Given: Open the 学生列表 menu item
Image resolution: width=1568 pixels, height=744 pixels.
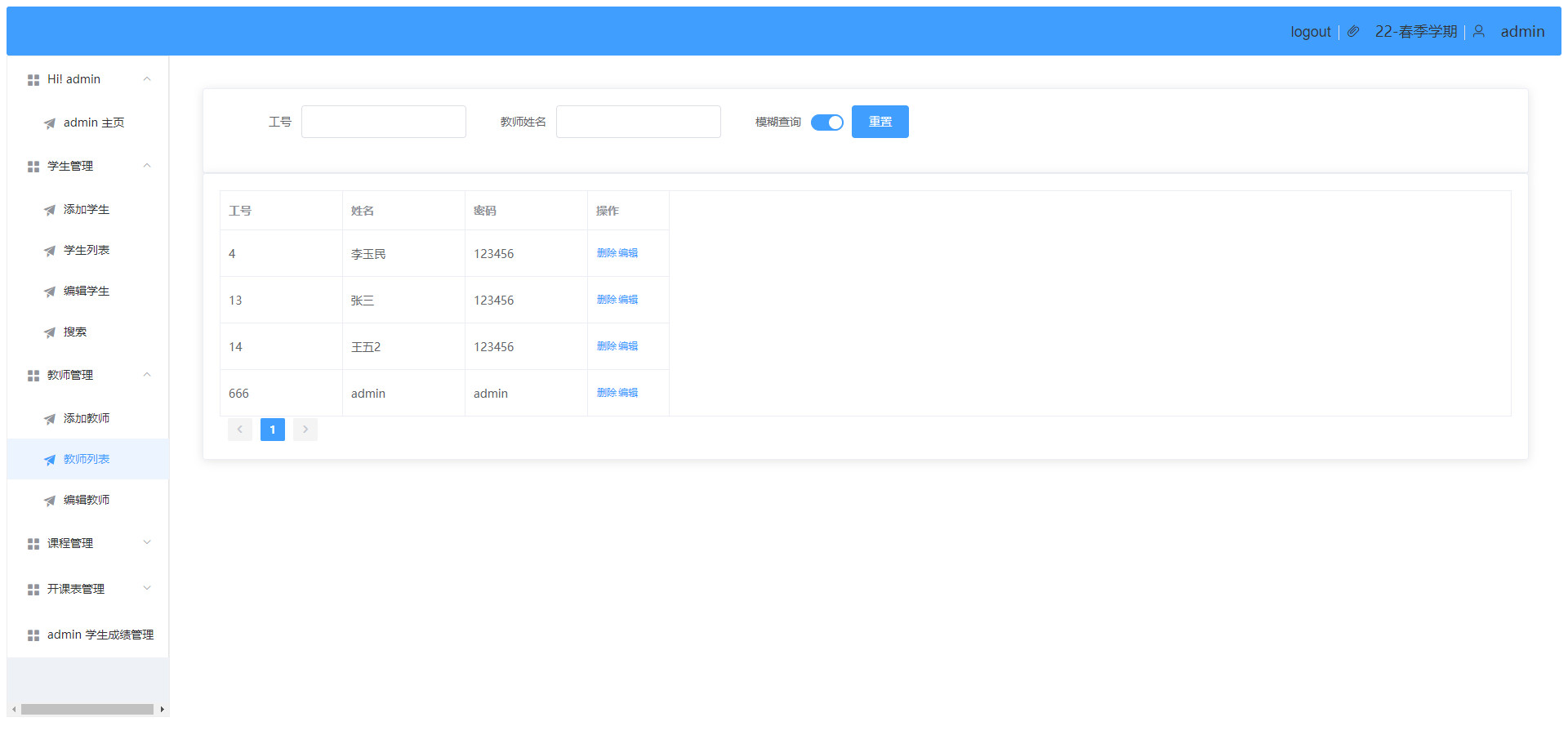Looking at the screenshot, I should [x=88, y=250].
